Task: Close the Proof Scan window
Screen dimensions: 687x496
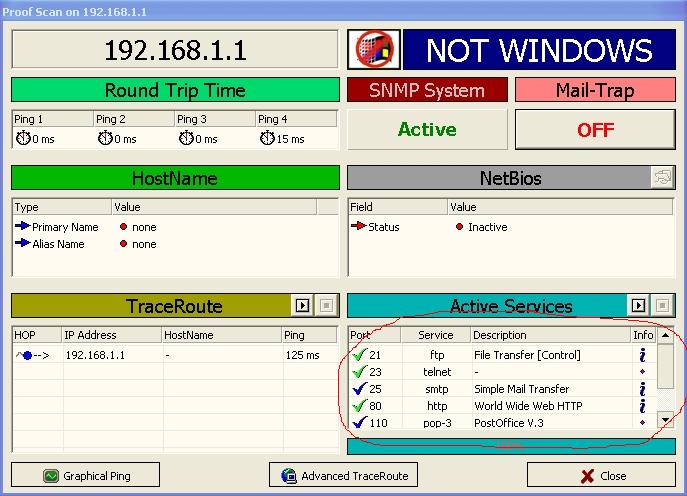Action: pyautogui.click(x=601, y=475)
